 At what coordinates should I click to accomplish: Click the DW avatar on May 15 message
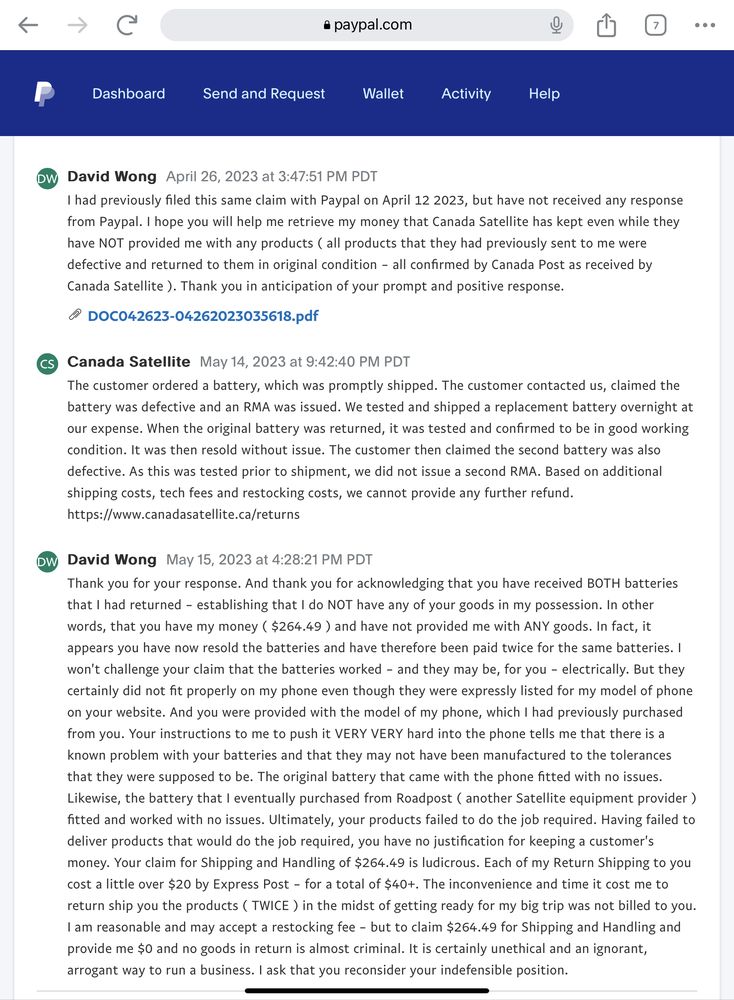click(47, 561)
